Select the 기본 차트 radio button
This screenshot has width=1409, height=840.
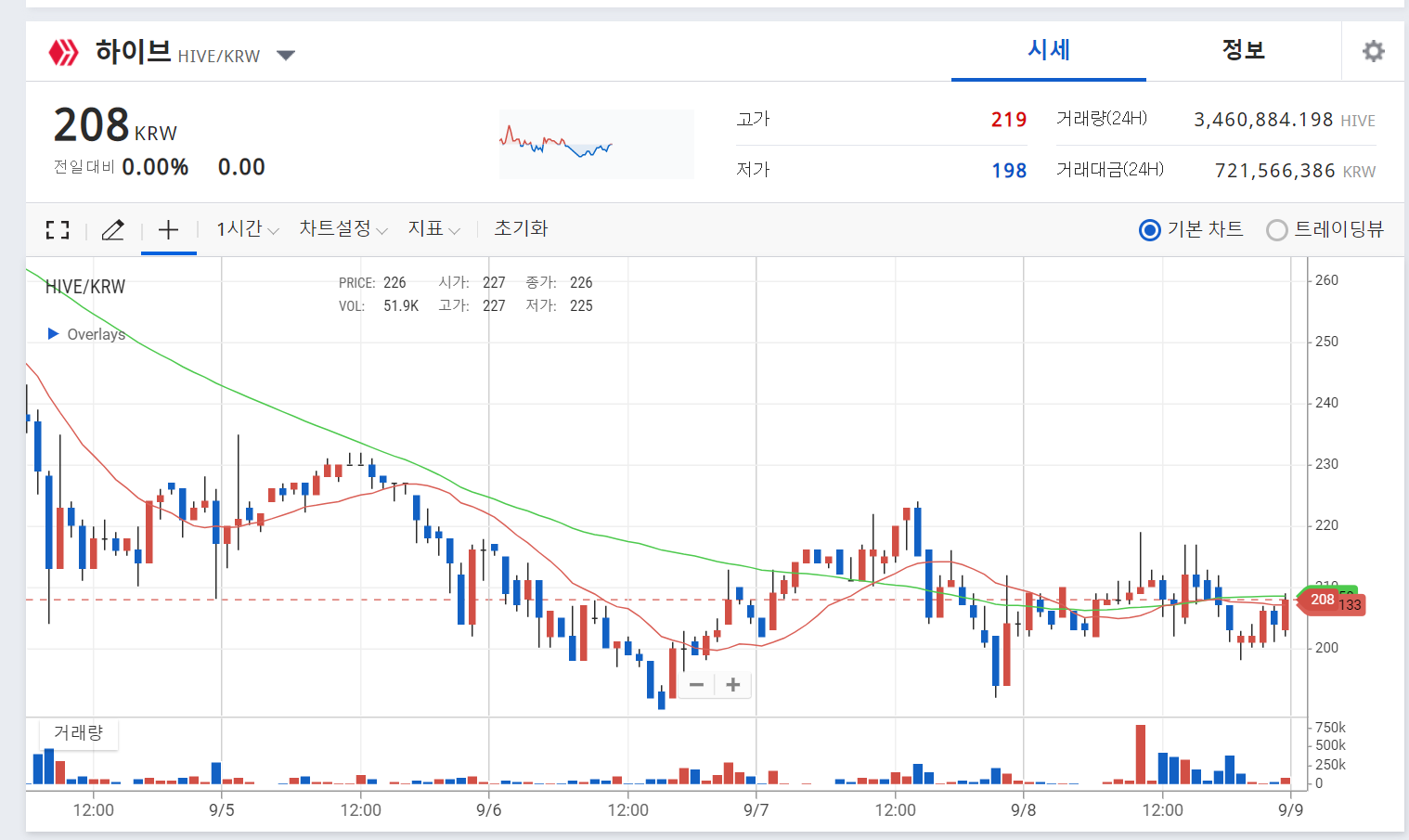pyautogui.click(x=1149, y=230)
